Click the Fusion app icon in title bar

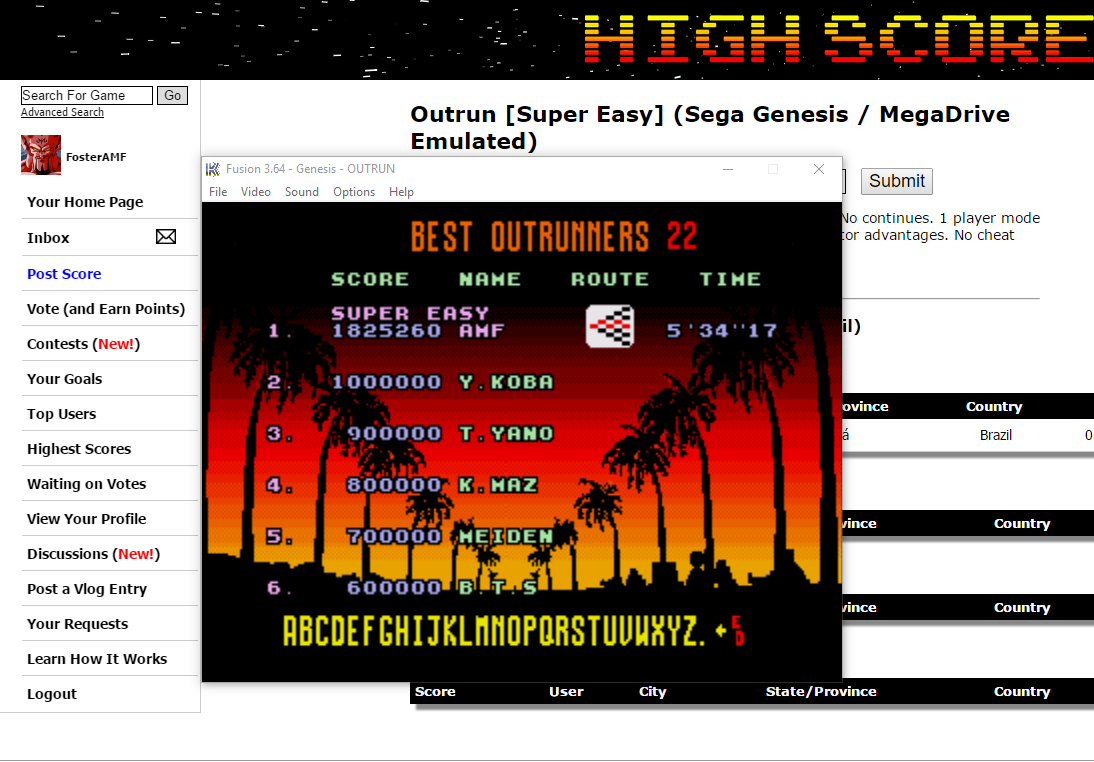(x=213, y=169)
